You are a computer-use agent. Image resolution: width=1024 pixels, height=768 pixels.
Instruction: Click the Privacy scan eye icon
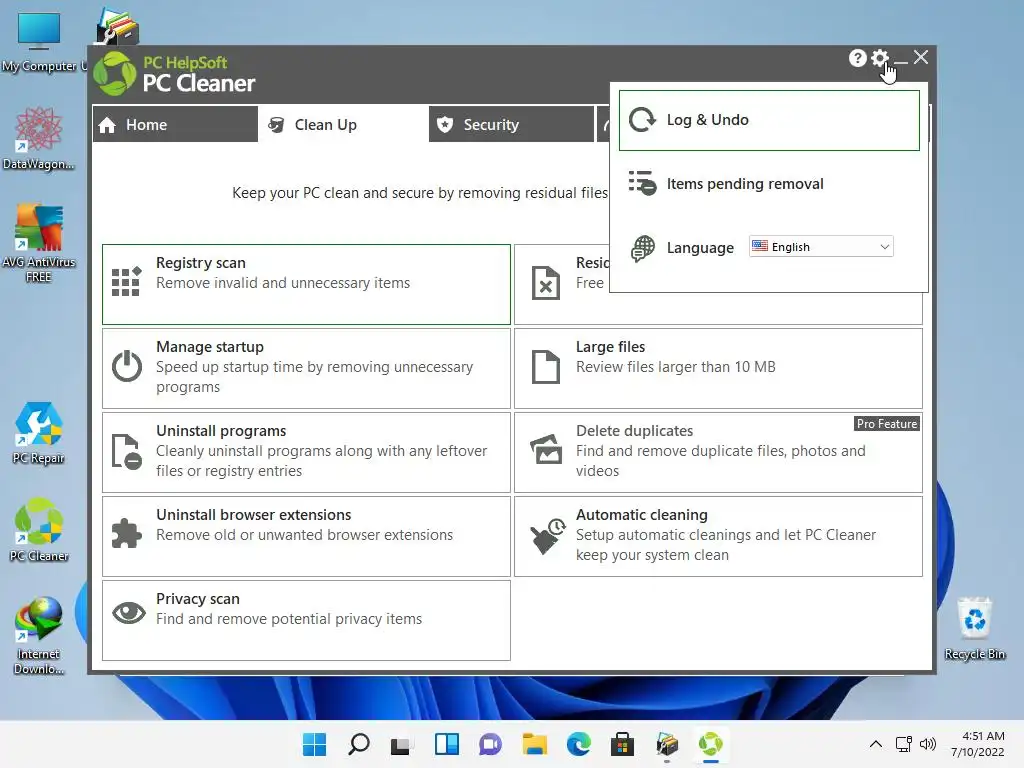(x=129, y=613)
